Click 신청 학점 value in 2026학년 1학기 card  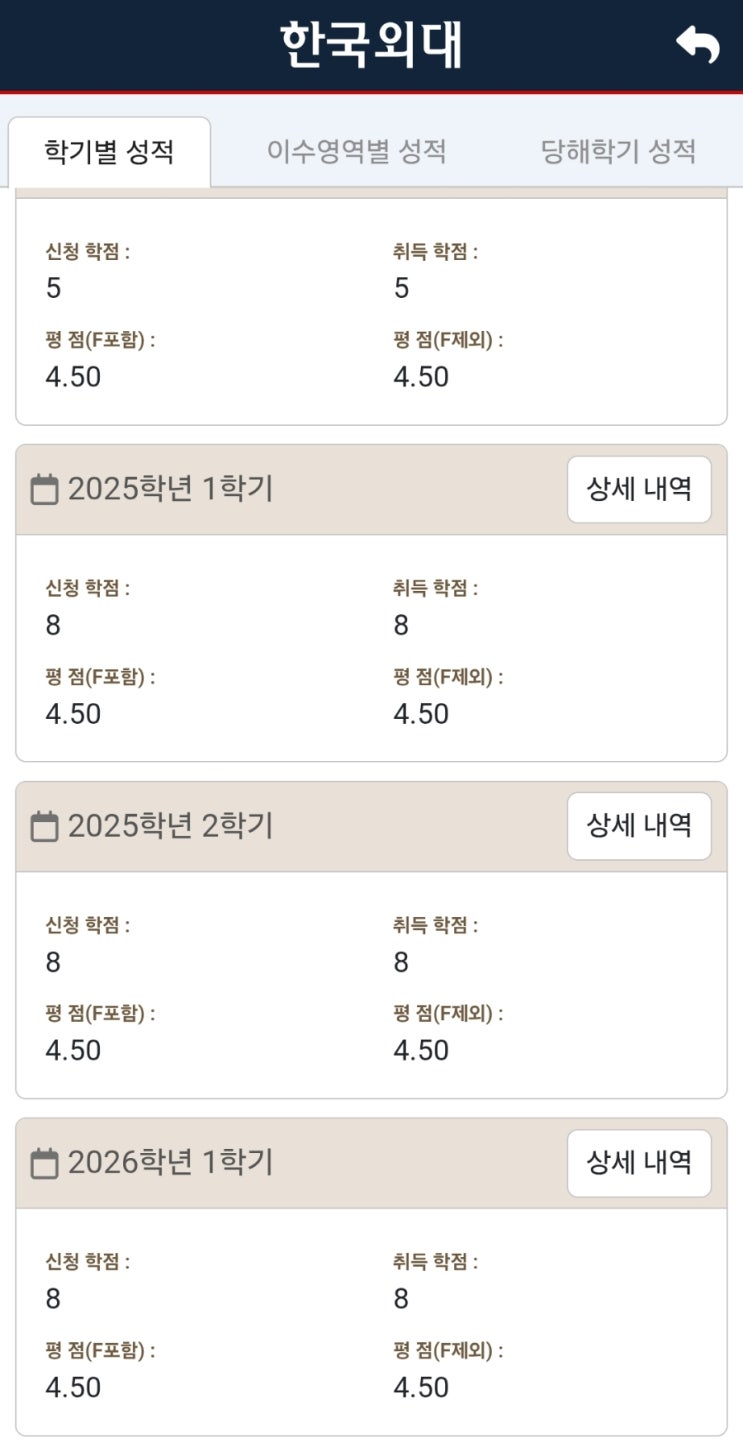coord(53,1299)
